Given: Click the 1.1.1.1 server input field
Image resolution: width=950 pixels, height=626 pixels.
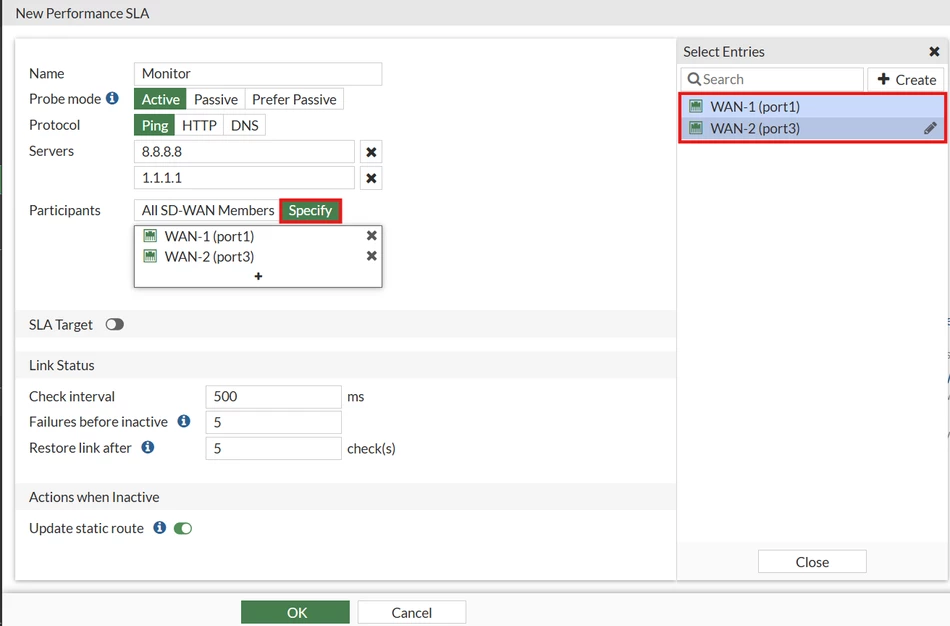Looking at the screenshot, I should coord(244,178).
